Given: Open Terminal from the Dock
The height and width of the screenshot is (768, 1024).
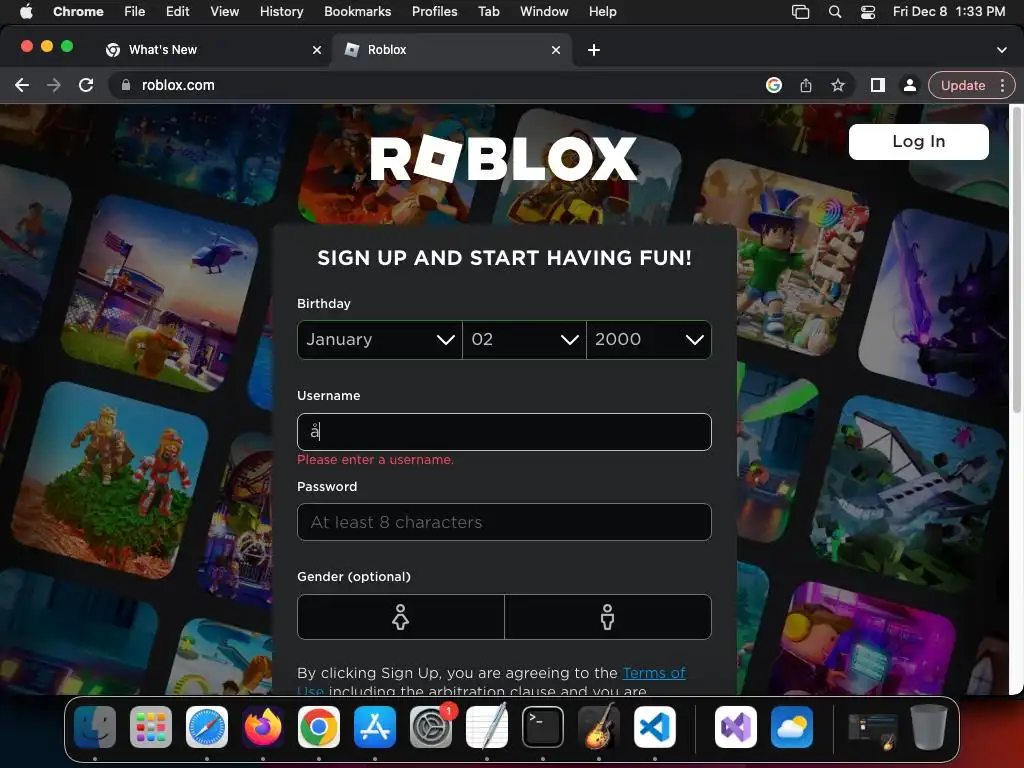Looking at the screenshot, I should [x=543, y=727].
